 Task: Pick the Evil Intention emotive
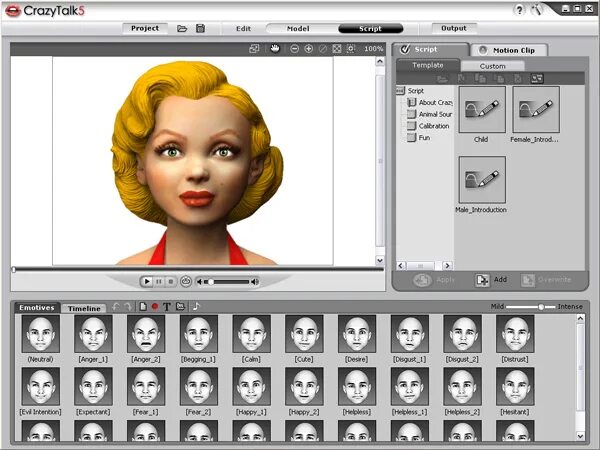[x=41, y=386]
